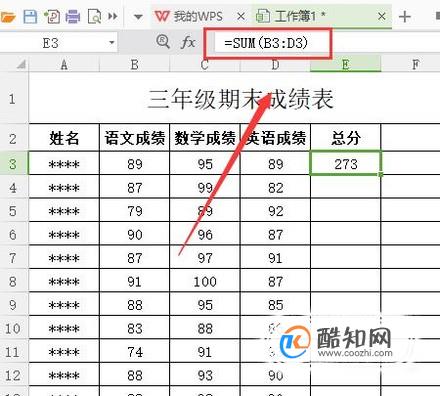
Task: Select row 12 header
Action: click(x=13, y=375)
